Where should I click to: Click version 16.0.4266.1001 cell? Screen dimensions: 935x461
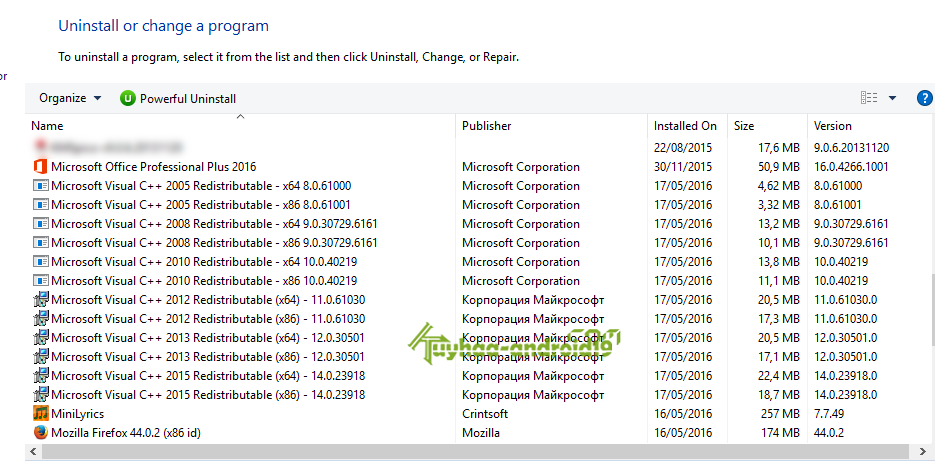(851, 167)
